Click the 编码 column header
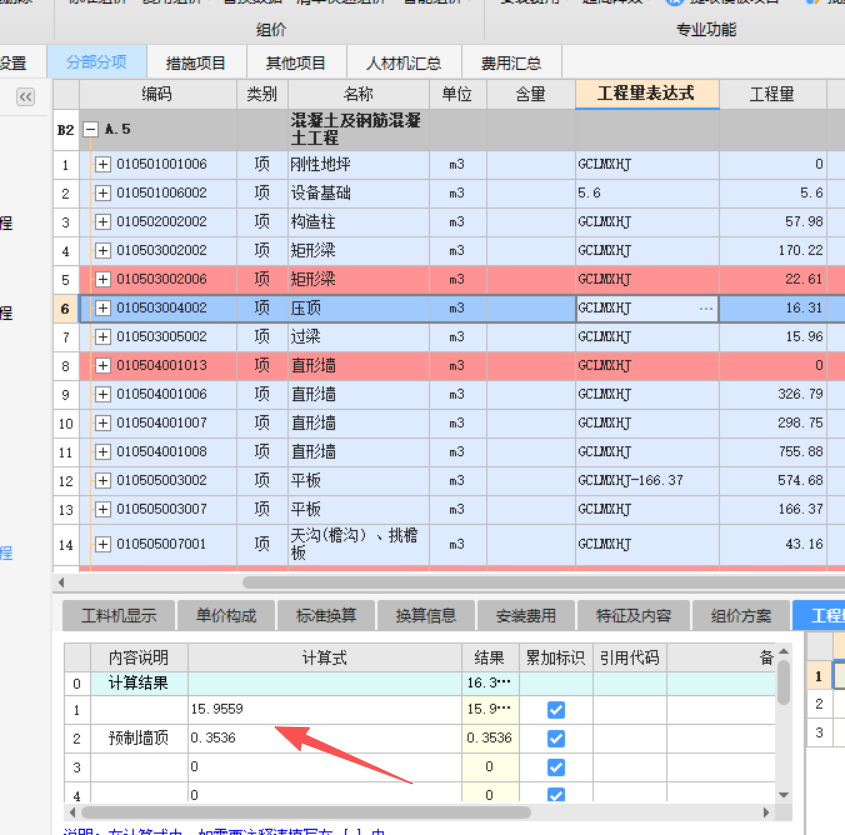The height and width of the screenshot is (835, 845). (x=157, y=94)
